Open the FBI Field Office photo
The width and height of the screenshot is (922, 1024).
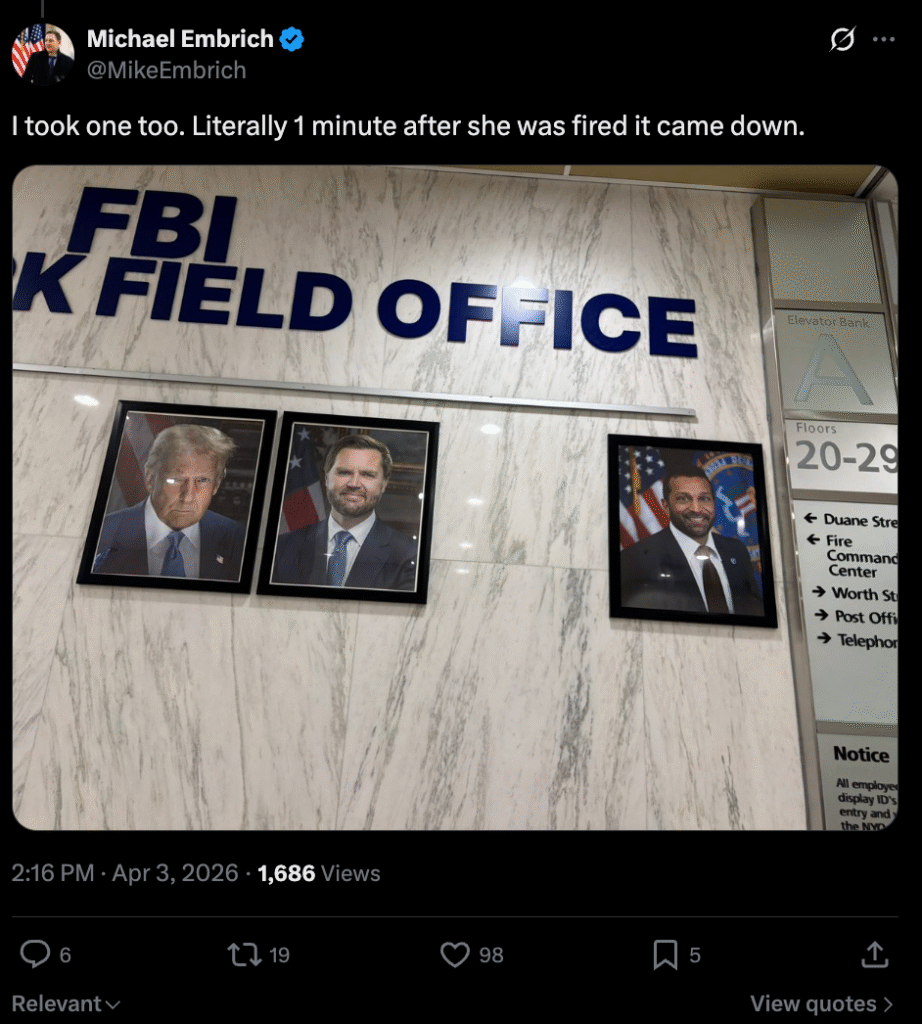[x=455, y=497]
